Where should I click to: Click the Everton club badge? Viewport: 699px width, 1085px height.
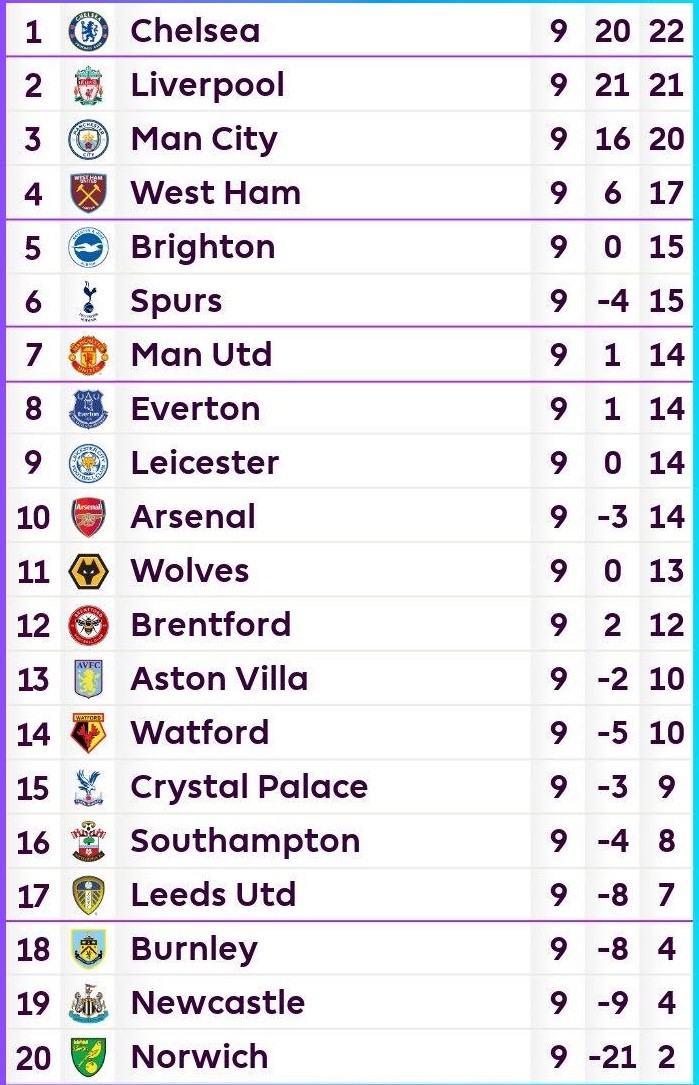tap(88, 409)
